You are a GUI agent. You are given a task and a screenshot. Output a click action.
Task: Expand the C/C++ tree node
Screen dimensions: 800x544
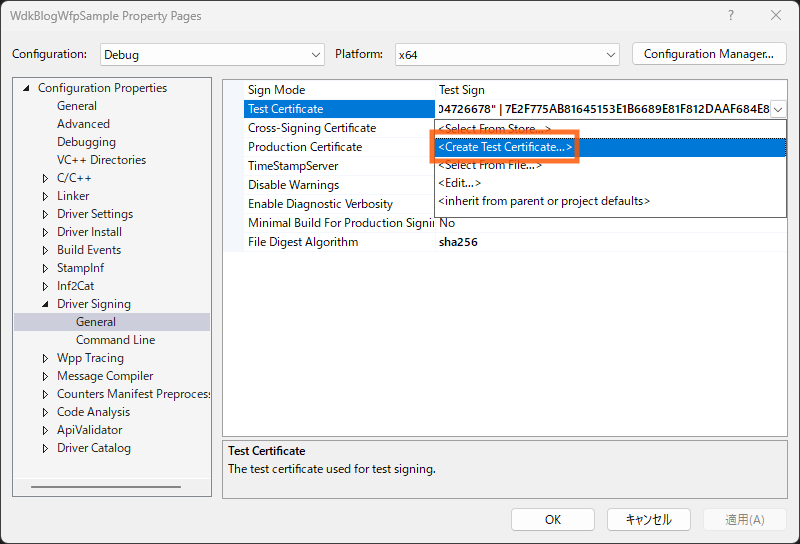point(45,178)
